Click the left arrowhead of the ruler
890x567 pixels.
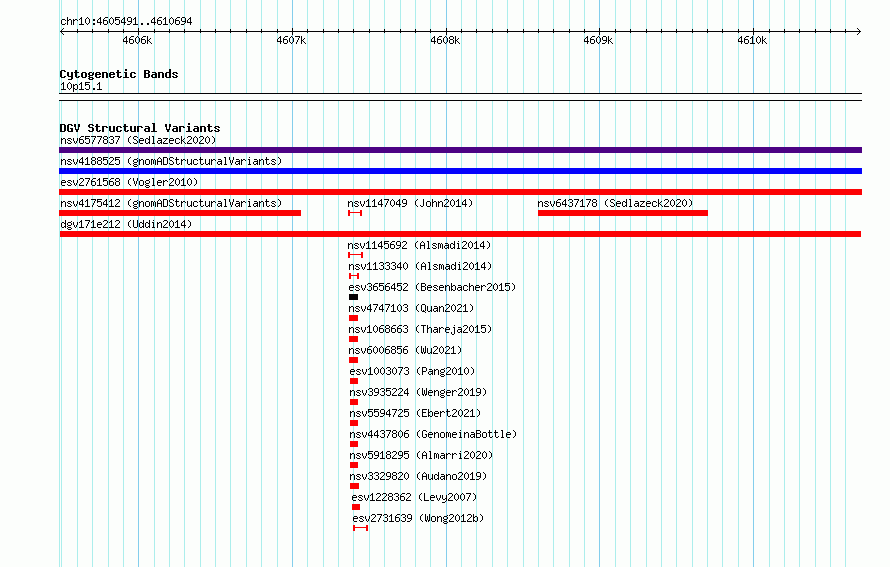[62, 31]
